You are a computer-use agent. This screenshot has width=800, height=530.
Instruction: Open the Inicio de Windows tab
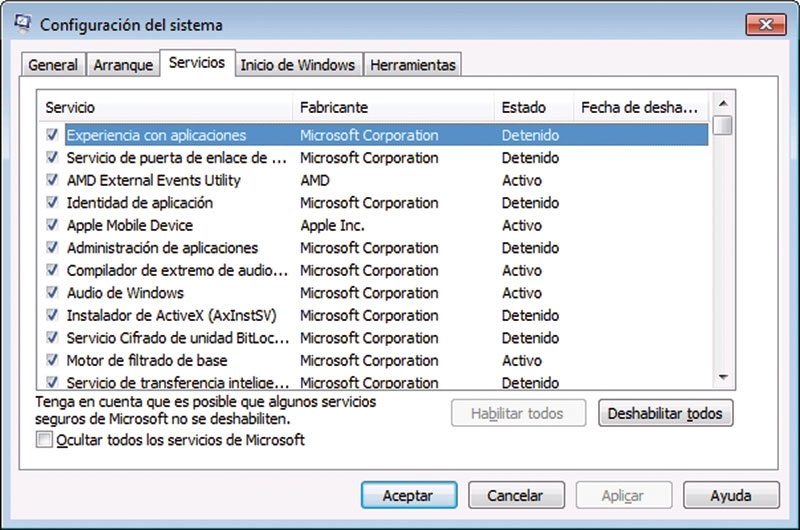298,65
